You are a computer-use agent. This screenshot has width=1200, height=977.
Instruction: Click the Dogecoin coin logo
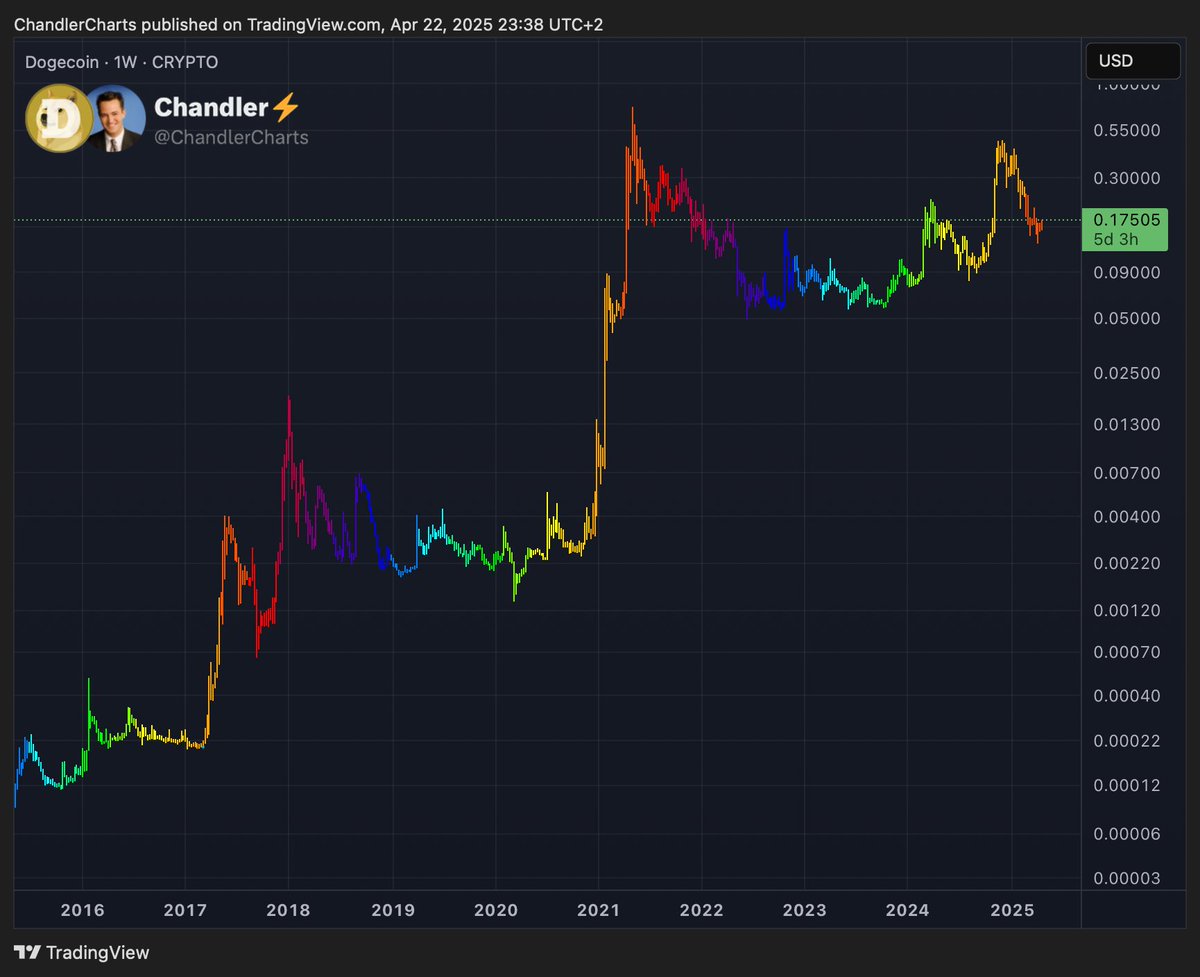coord(59,118)
